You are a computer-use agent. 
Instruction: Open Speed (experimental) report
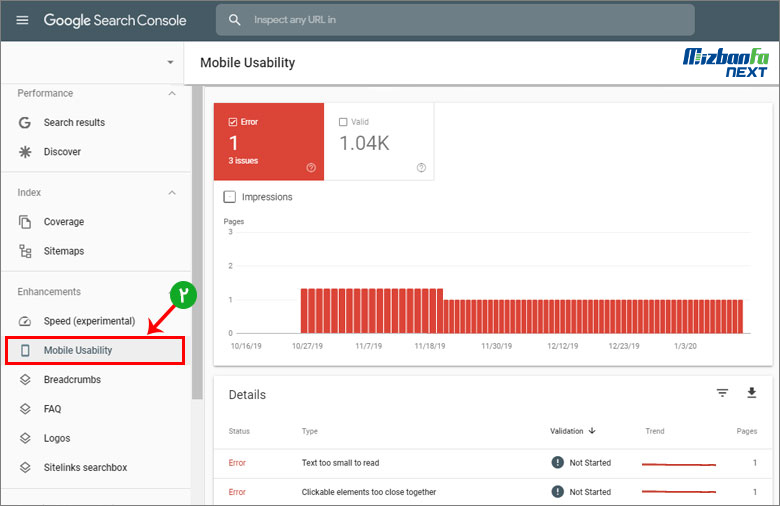click(x=89, y=321)
